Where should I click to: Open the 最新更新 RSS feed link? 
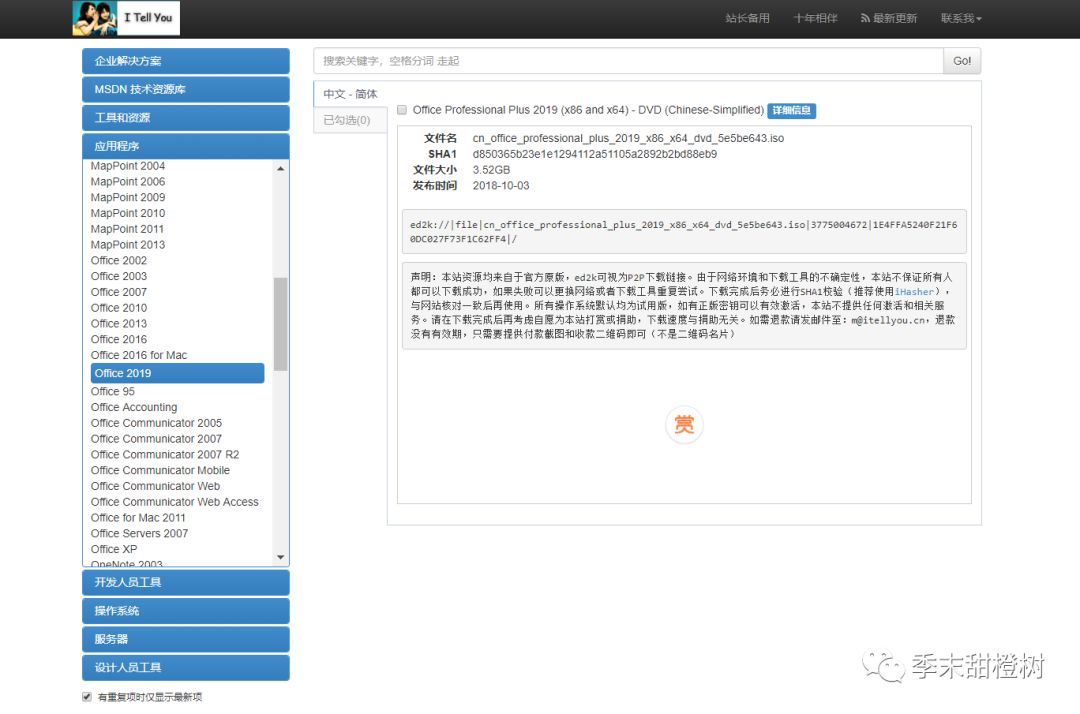pos(889,19)
